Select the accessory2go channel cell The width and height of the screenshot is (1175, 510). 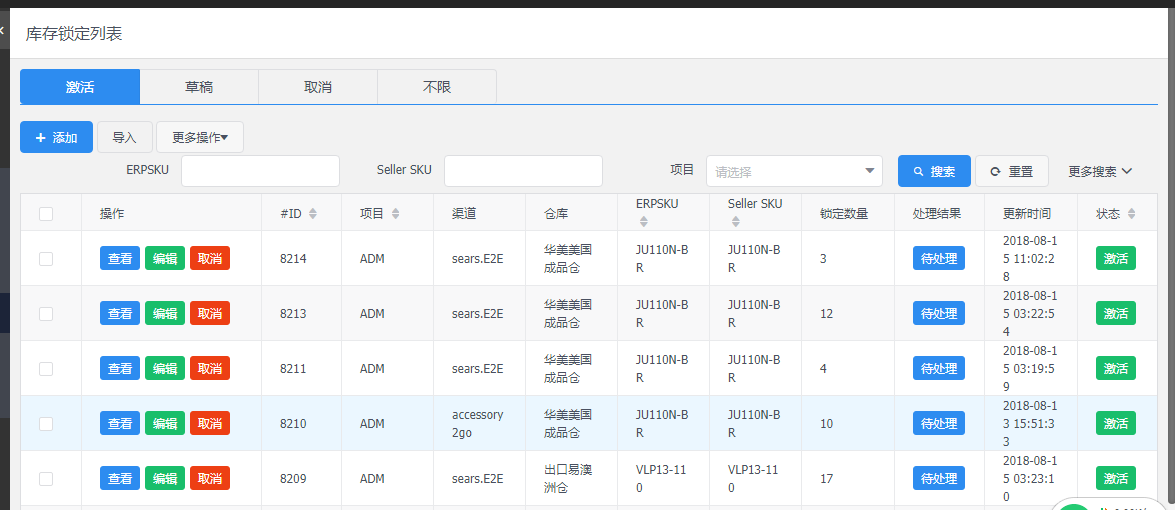pos(478,423)
